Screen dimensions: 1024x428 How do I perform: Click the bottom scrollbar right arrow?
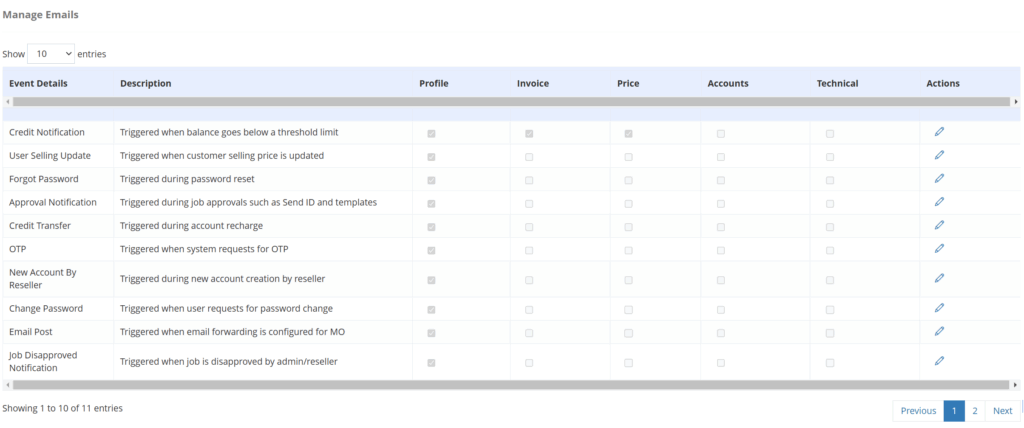(x=1016, y=384)
